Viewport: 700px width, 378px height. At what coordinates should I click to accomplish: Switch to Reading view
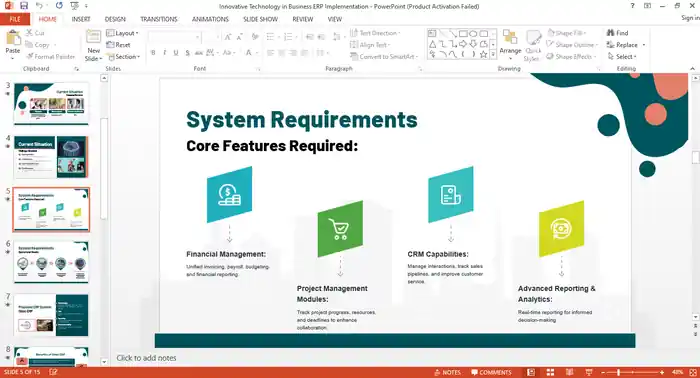pyautogui.click(x=570, y=372)
